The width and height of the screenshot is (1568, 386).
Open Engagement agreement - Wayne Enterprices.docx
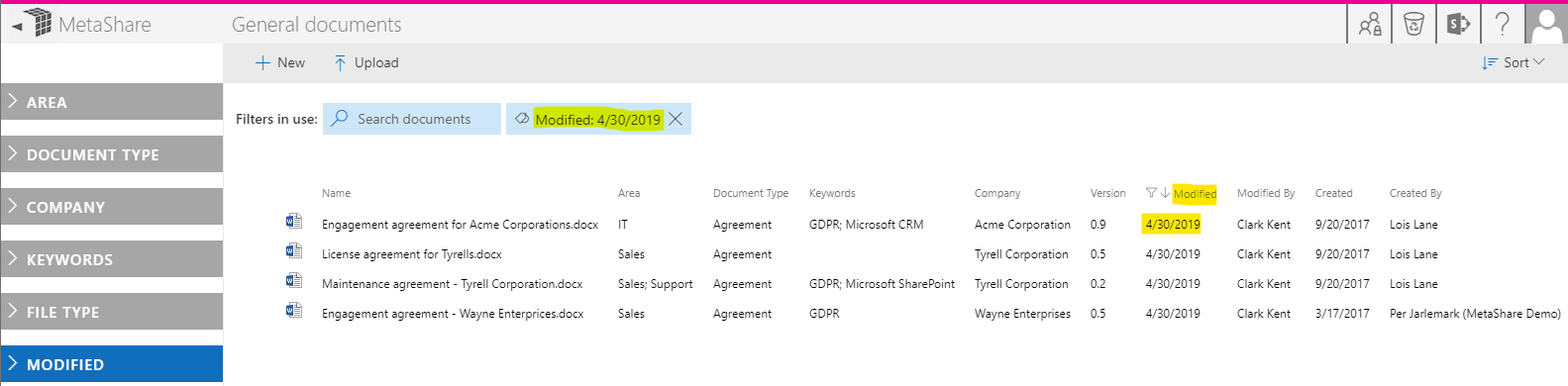coord(453,314)
